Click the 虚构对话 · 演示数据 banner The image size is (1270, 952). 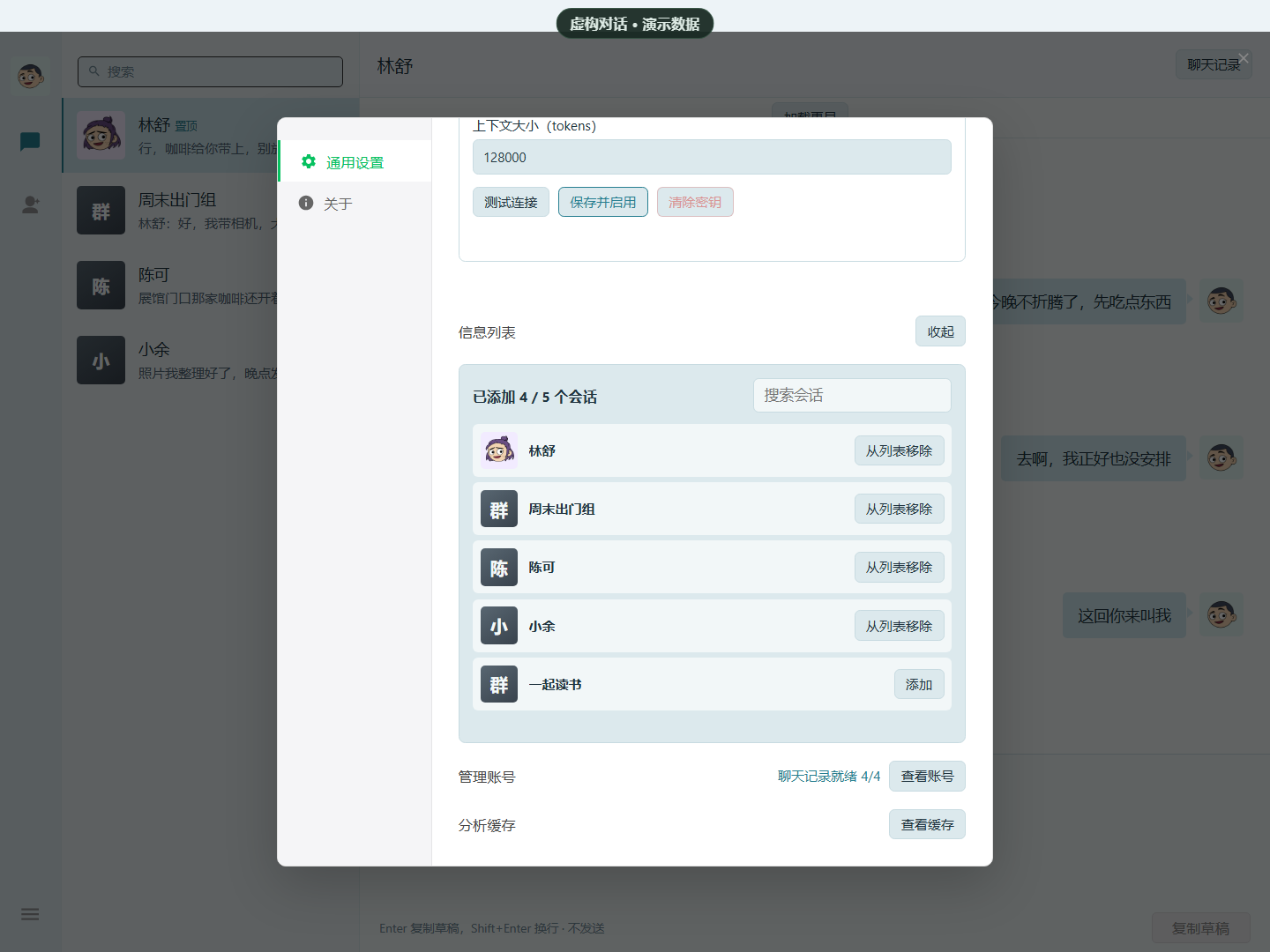click(635, 24)
